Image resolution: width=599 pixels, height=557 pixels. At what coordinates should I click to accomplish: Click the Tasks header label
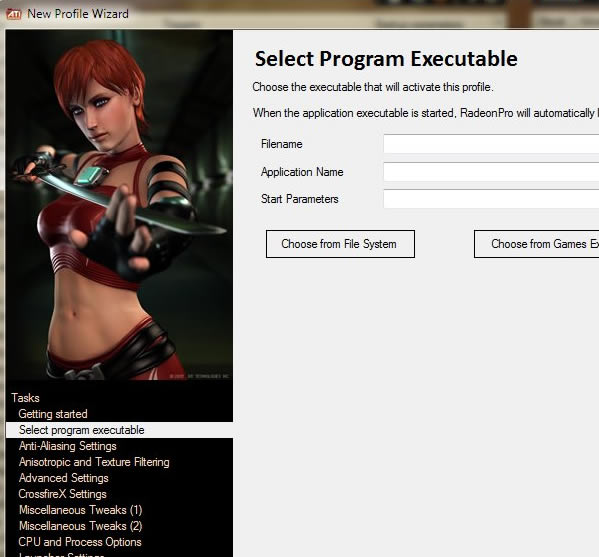(25, 398)
